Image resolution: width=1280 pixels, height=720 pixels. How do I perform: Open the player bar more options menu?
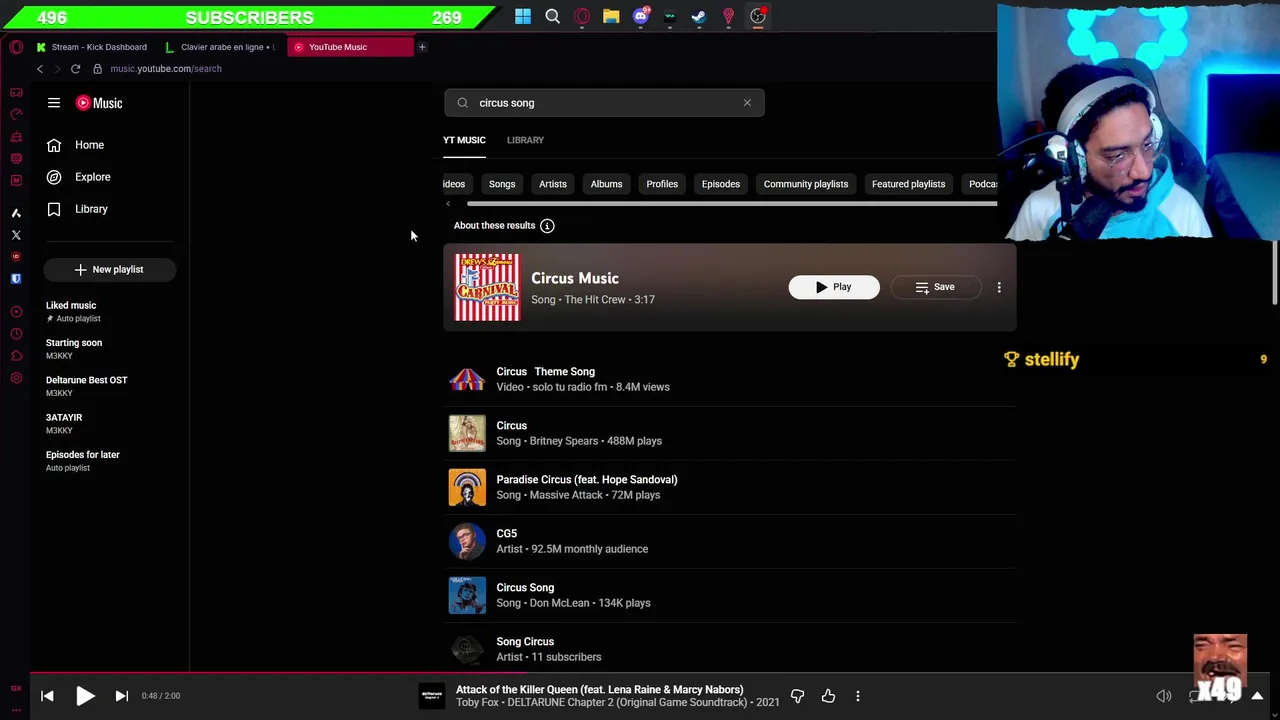point(857,696)
